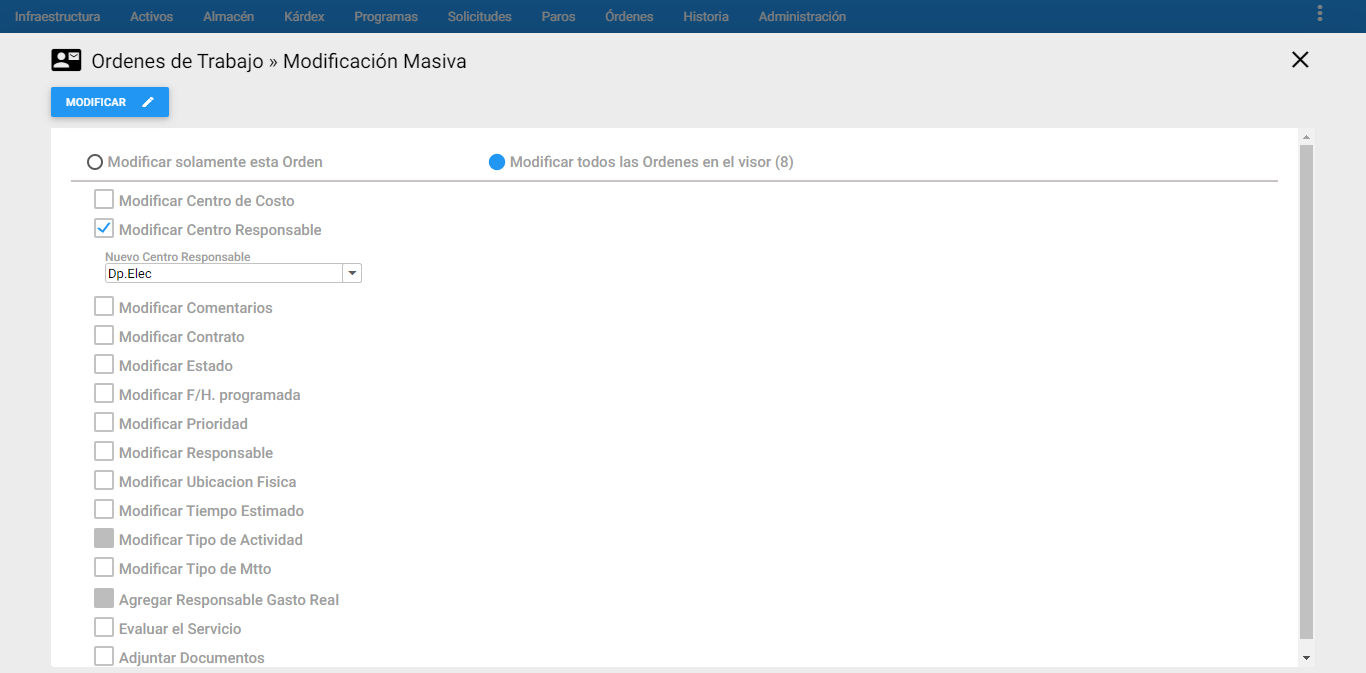Enable Modificar Tiempo Estimado checkbox
1366x673 pixels.
tap(104, 509)
